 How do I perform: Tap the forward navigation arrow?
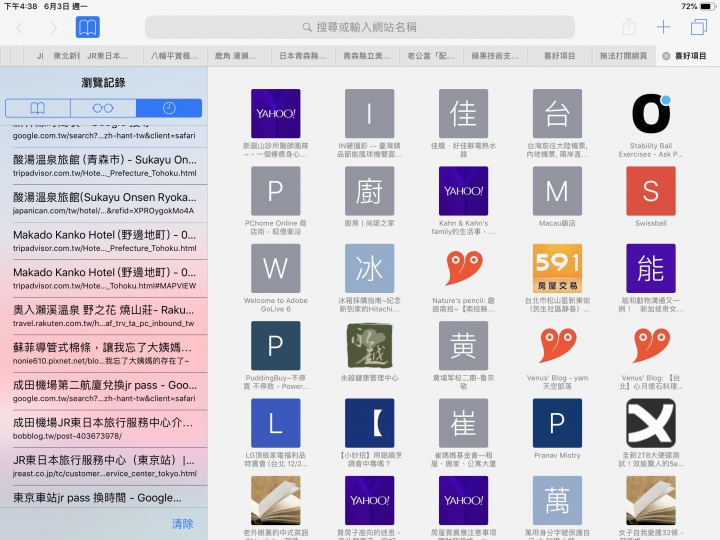pos(54,28)
